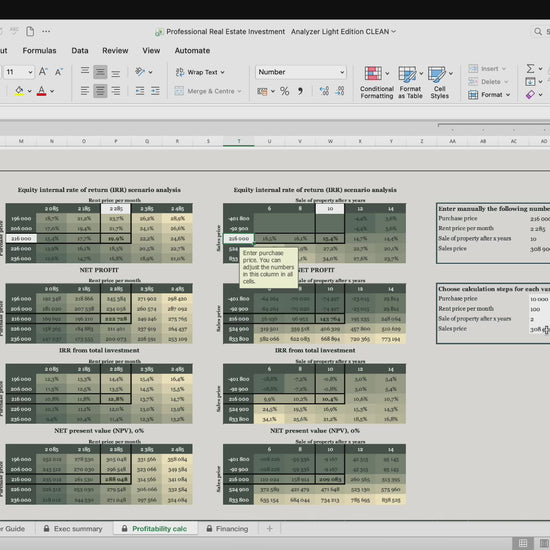Open the Wrap Text dropdown arrow
The width and height of the screenshot is (550, 550).
pyautogui.click(x=222, y=72)
